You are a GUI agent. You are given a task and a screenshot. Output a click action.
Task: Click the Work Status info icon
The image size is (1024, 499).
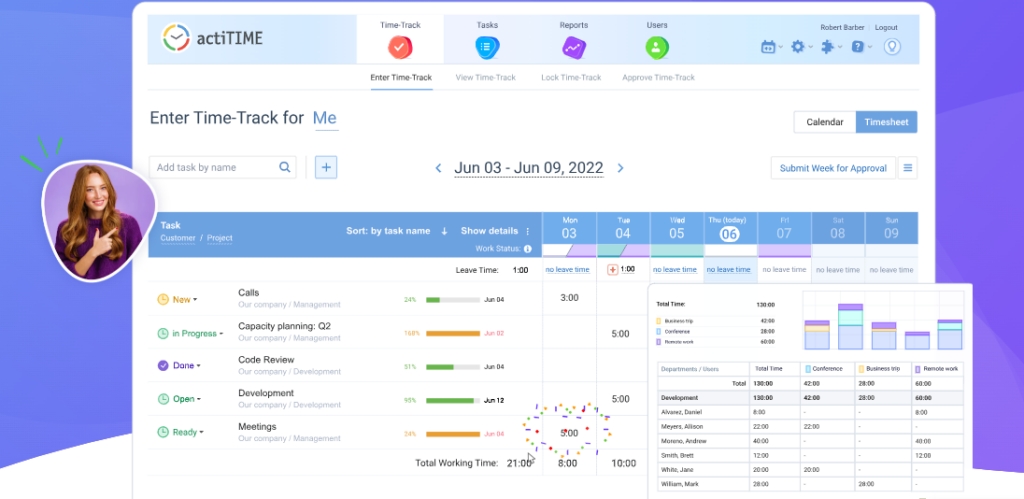(x=528, y=249)
